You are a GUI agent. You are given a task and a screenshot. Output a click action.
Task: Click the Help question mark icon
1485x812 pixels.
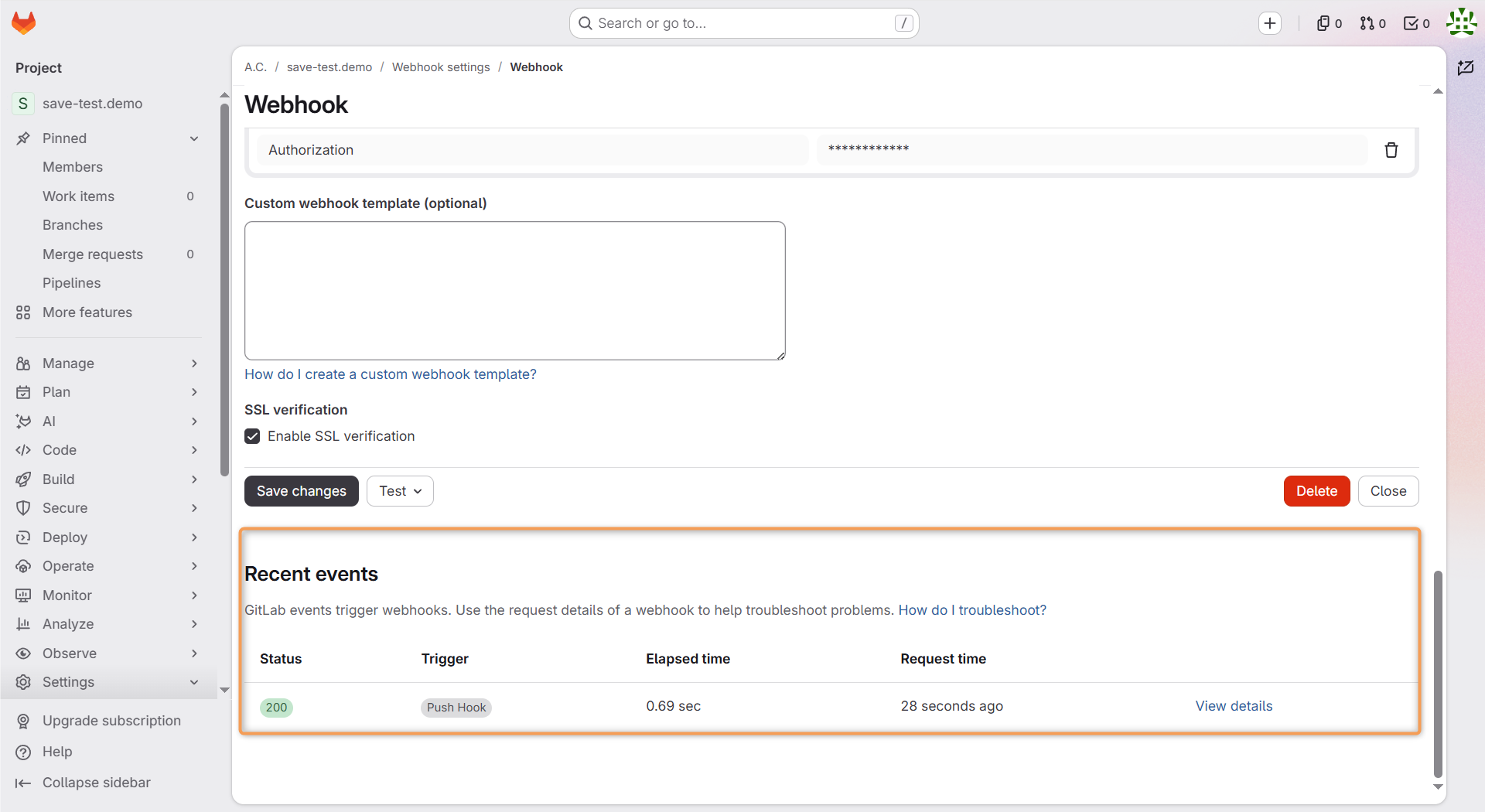pos(23,752)
